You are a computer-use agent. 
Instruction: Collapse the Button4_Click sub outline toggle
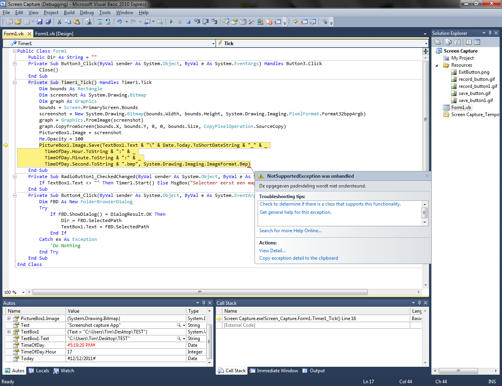click(15, 195)
